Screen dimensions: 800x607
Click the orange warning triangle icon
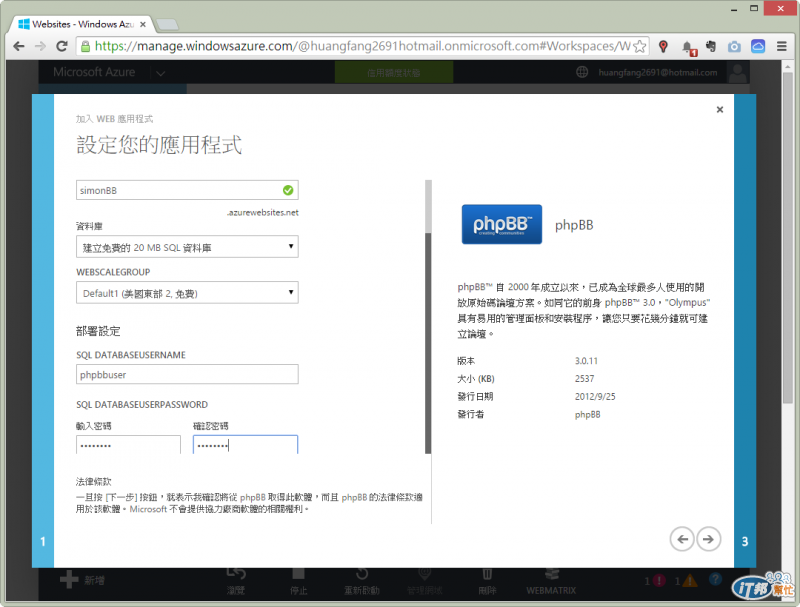point(690,580)
